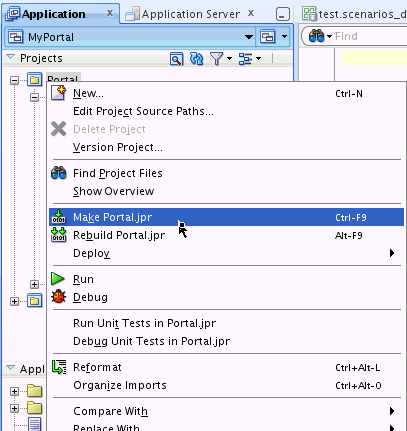Open navigator display options dropdown arrow

[x=258, y=59]
